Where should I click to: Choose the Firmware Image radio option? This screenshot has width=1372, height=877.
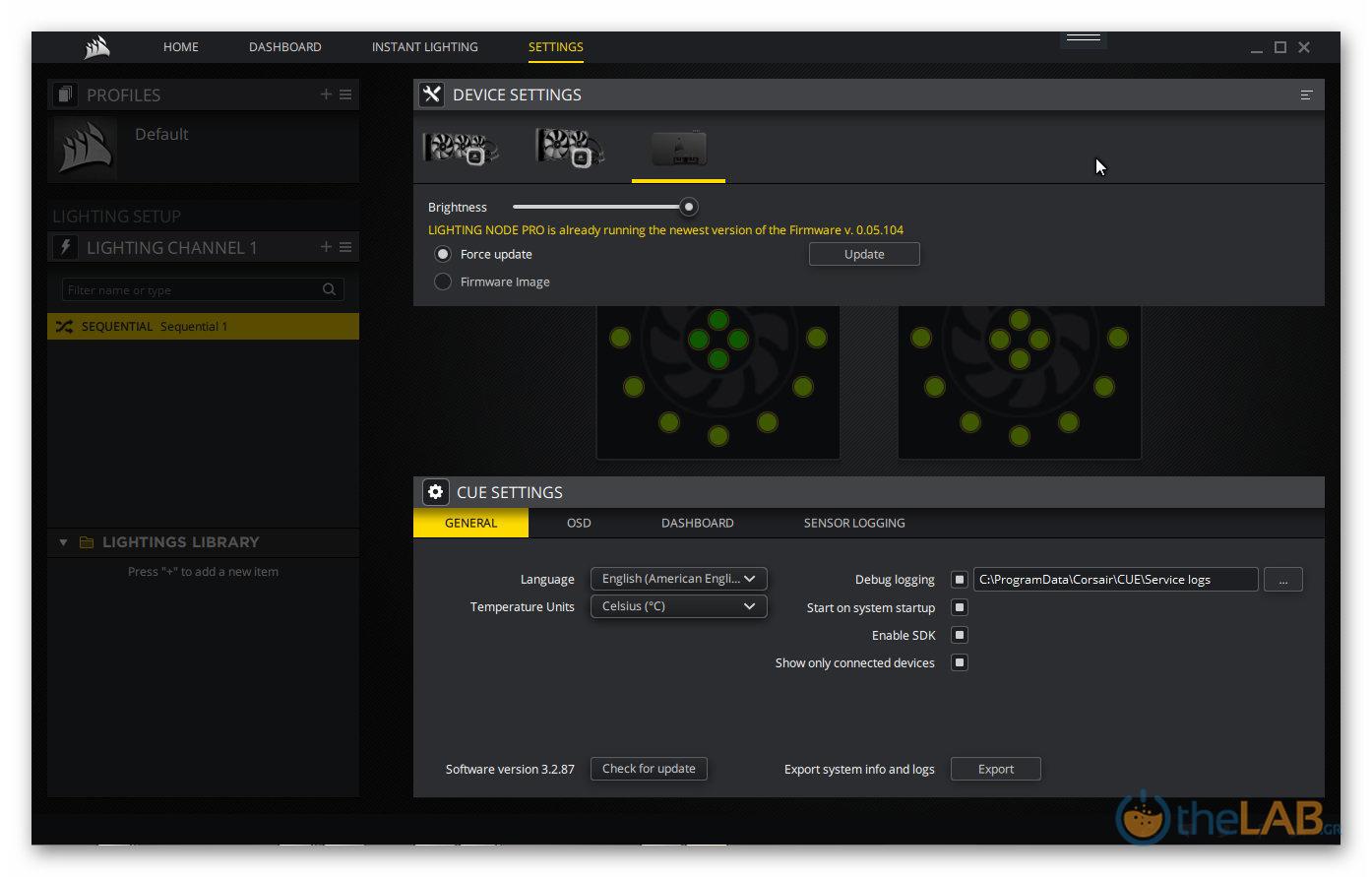pyautogui.click(x=443, y=282)
